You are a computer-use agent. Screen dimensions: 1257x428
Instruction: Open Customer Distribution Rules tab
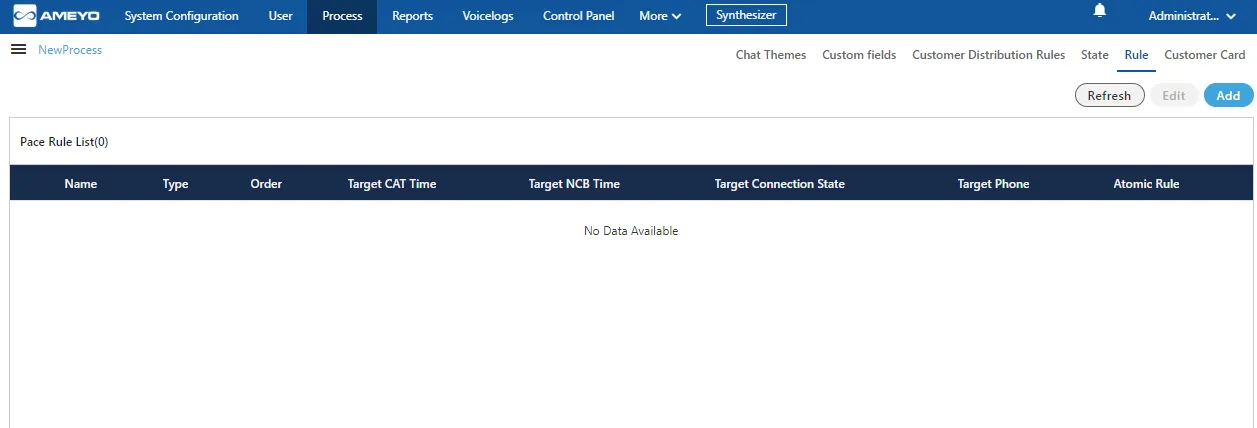[x=989, y=55]
